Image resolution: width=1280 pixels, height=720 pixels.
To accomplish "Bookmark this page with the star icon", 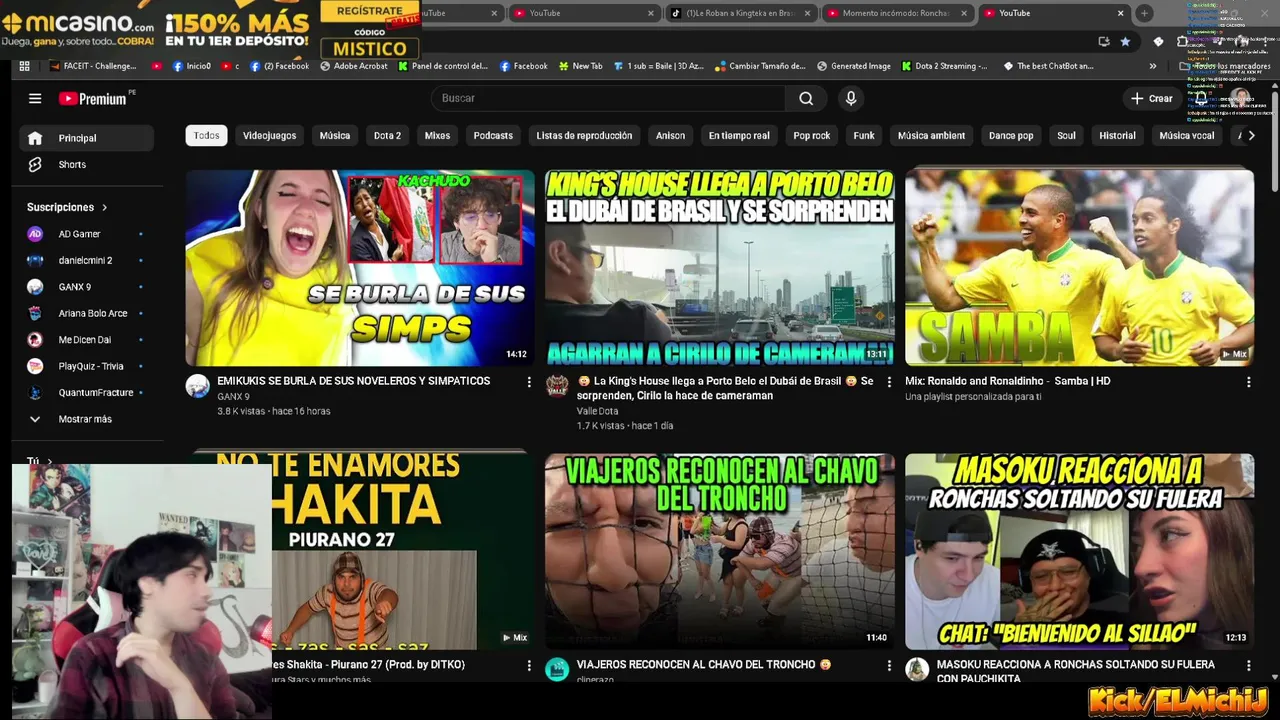I will [x=1125, y=41].
